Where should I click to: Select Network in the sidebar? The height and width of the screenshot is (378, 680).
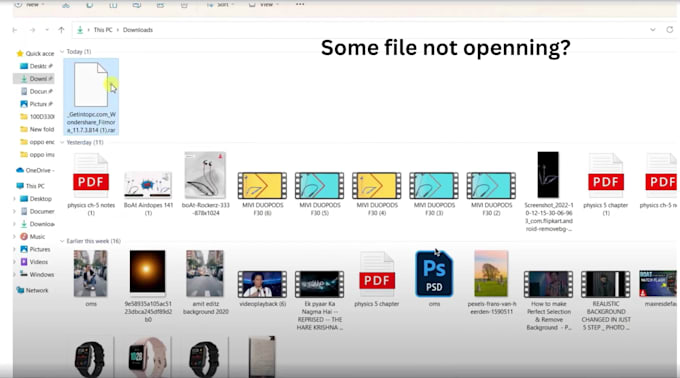[32, 290]
